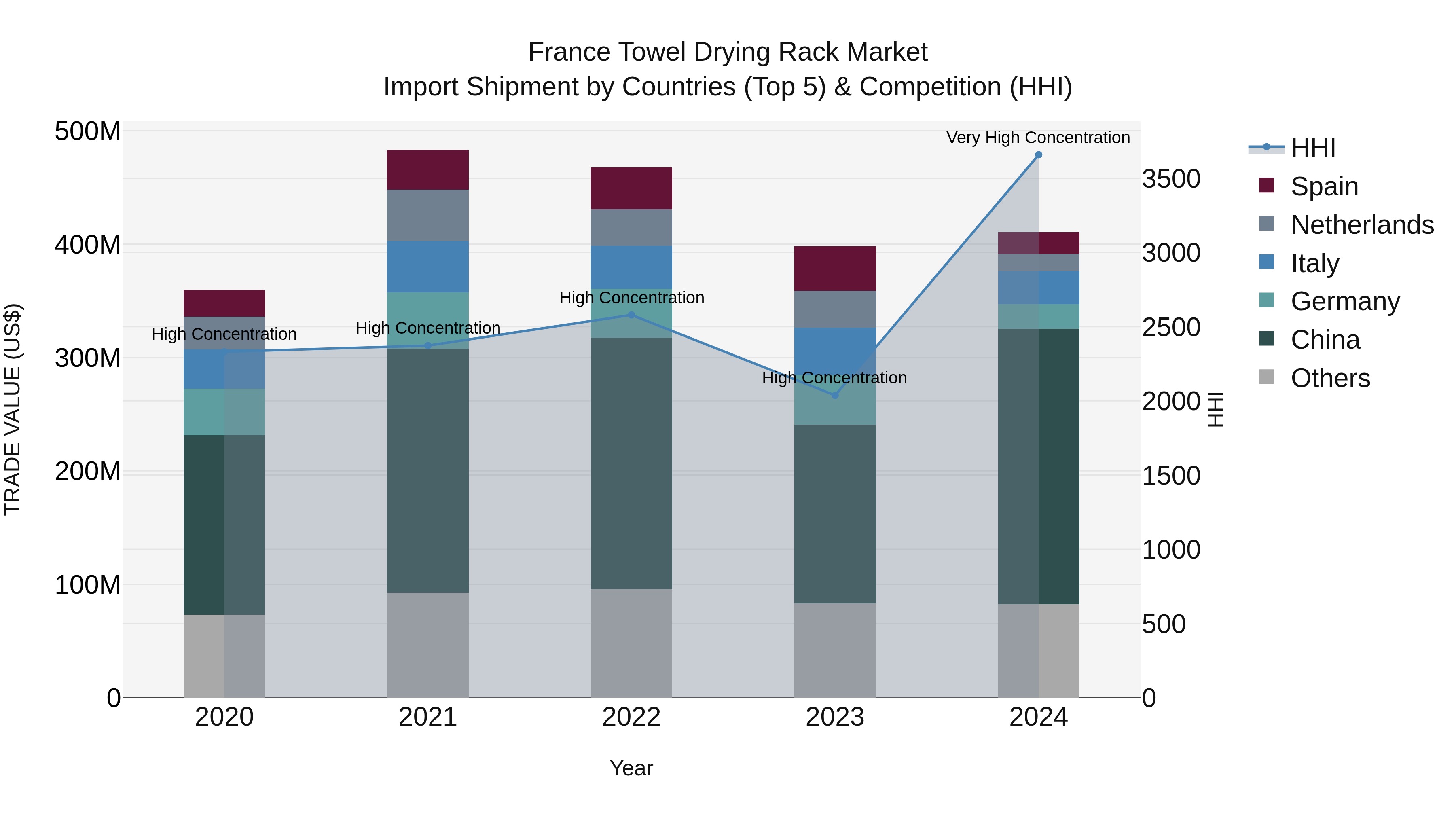1456x819 pixels.
Task: Toggle the Germany legend label
Action: [1346, 301]
